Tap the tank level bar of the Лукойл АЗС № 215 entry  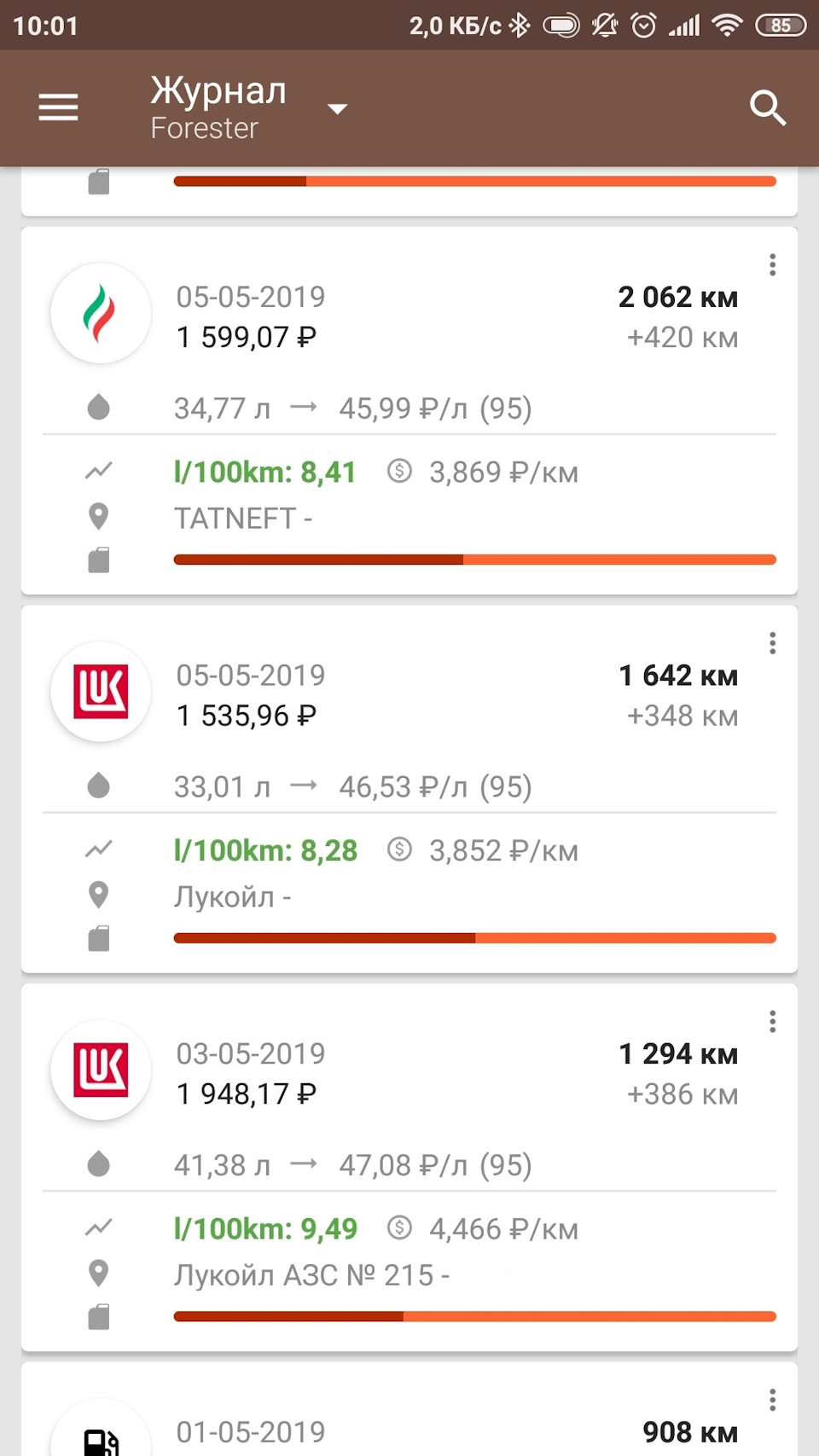[474, 1317]
